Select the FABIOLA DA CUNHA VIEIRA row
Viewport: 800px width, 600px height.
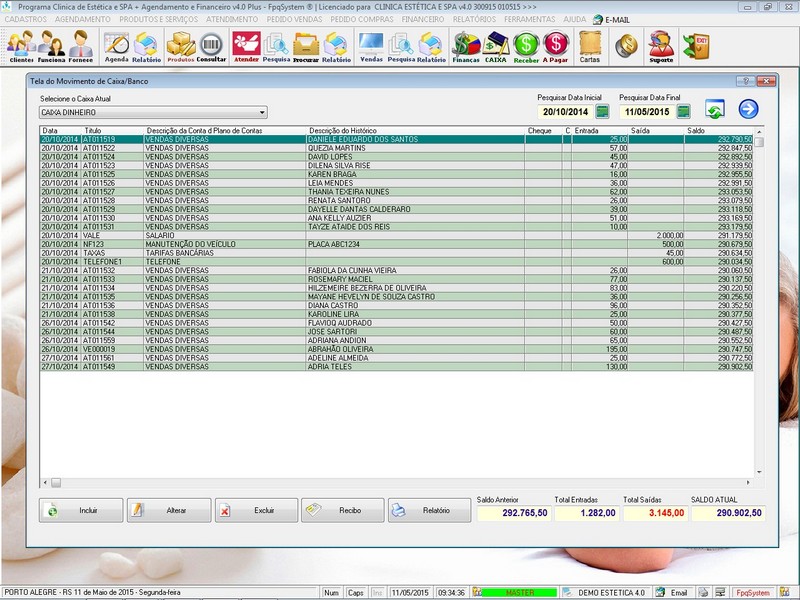click(x=396, y=270)
